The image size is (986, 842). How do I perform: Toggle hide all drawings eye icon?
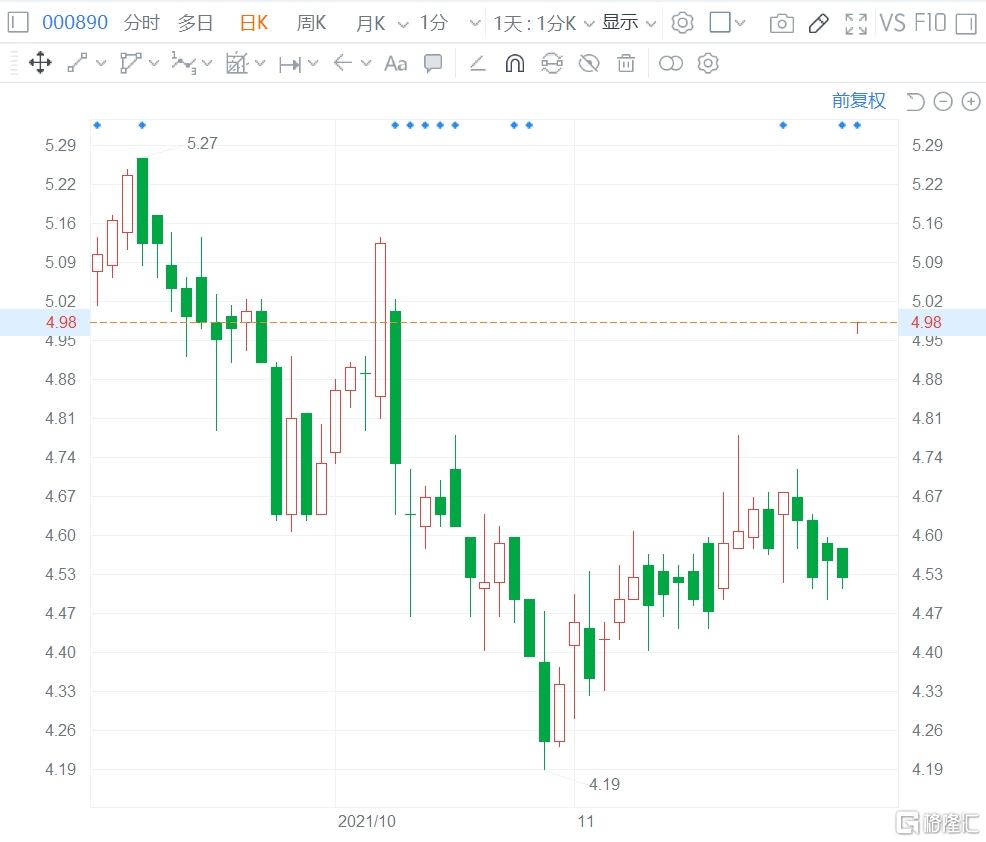589,64
